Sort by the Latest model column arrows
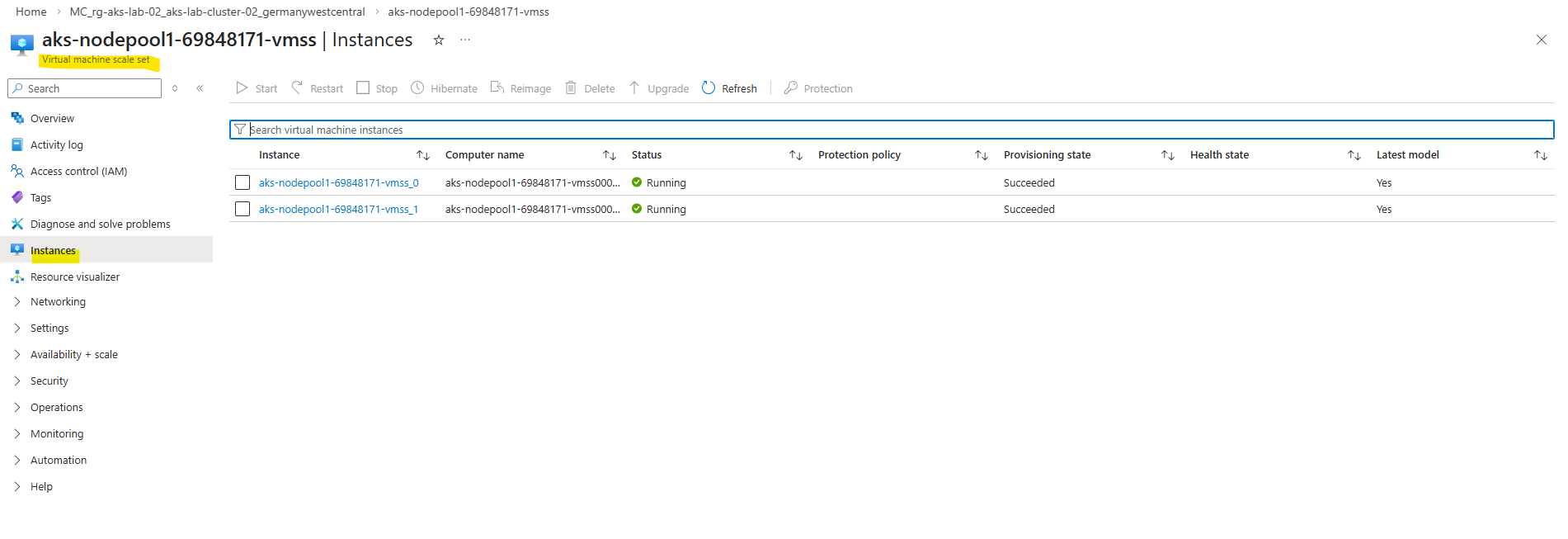This screenshot has width=1568, height=539. (x=1541, y=155)
